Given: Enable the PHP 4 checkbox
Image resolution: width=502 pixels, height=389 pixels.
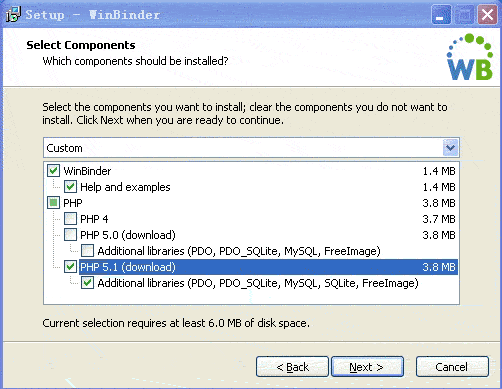Looking at the screenshot, I should 70,219.
